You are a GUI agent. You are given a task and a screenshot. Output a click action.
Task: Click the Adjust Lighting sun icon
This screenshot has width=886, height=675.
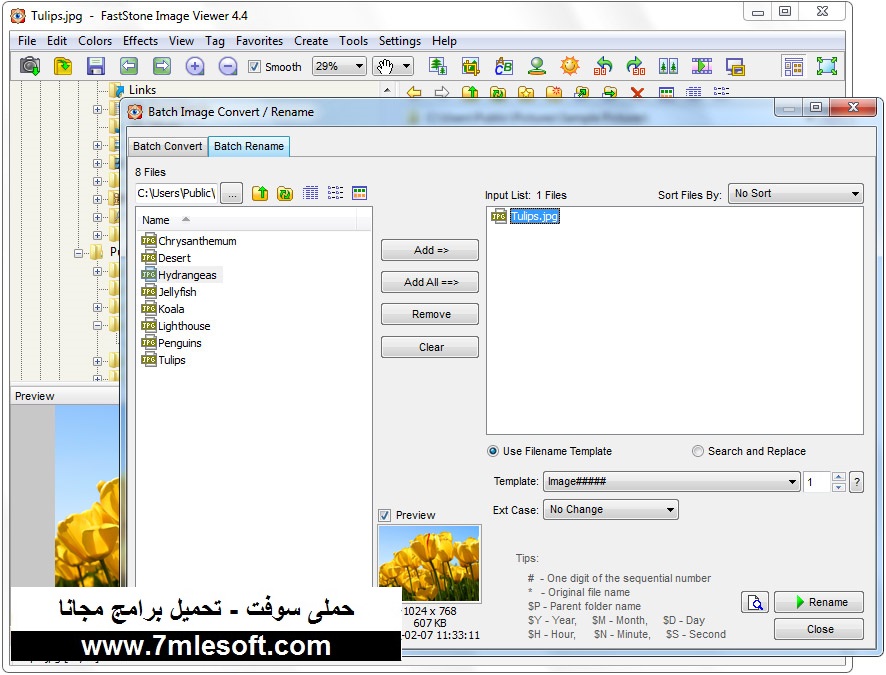click(570, 66)
